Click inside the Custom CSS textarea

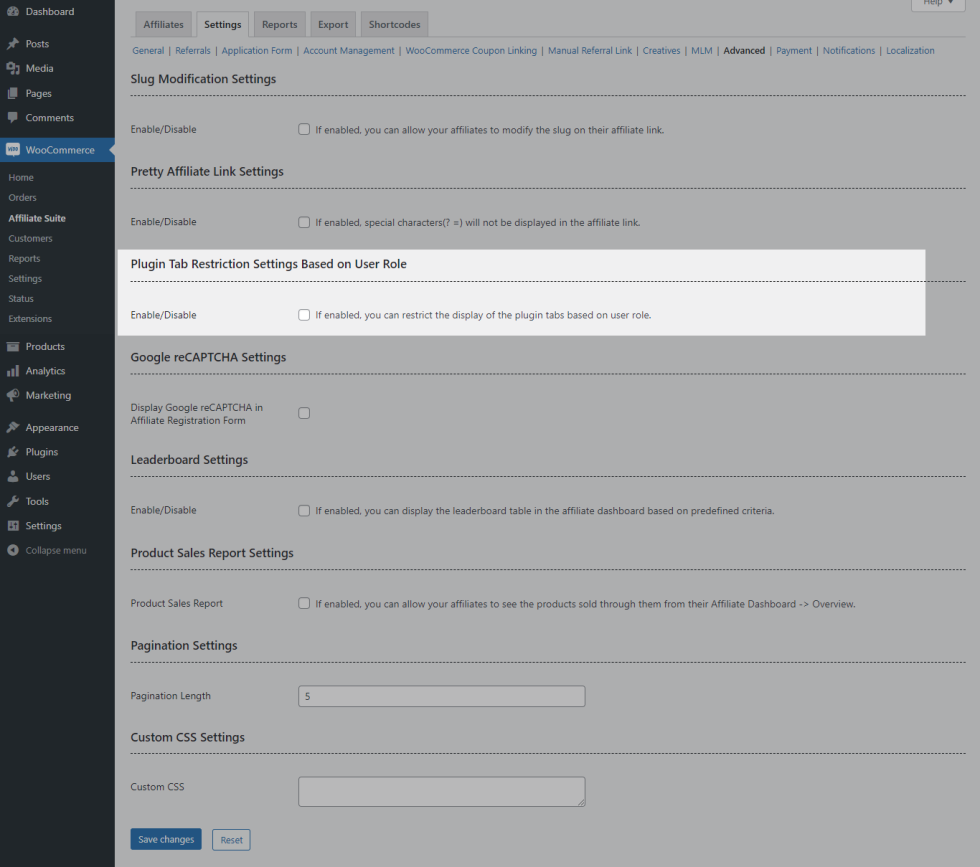click(x=441, y=791)
